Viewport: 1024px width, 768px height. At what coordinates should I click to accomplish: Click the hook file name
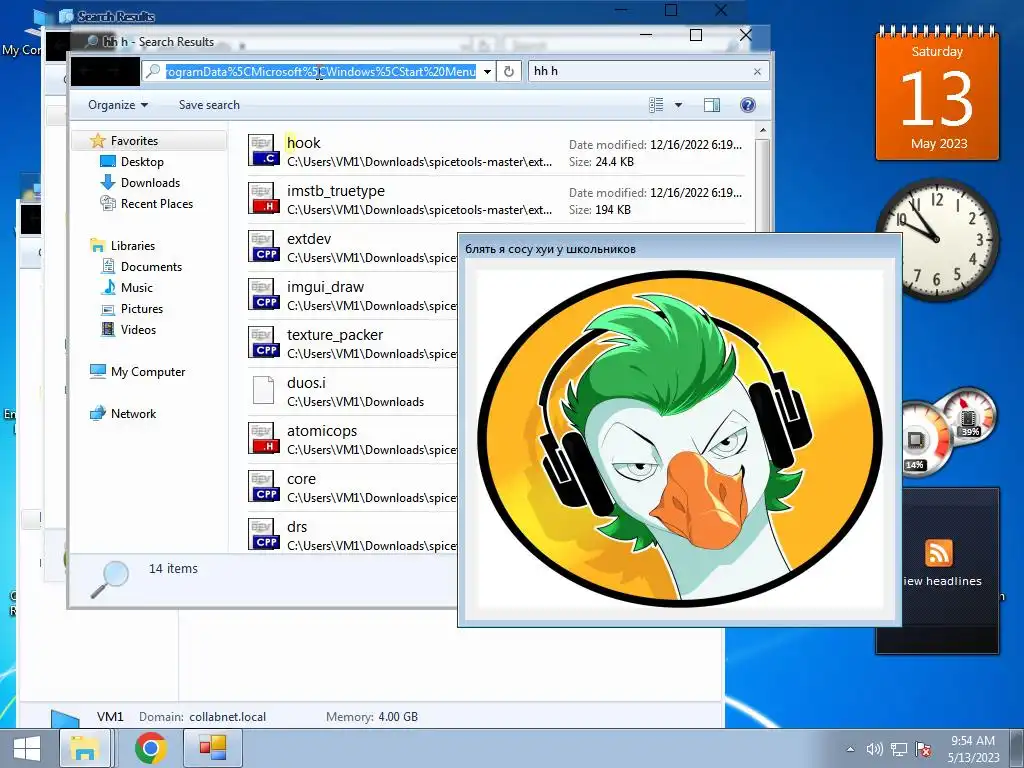(304, 143)
